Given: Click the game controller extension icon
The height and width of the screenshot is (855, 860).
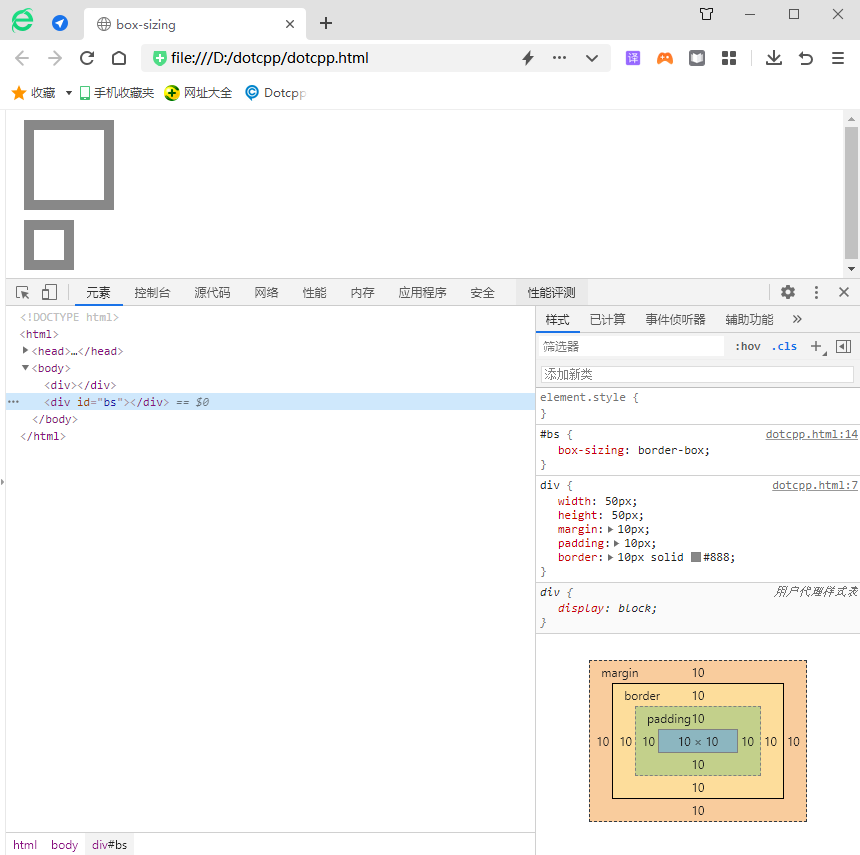Looking at the screenshot, I should click(x=664, y=58).
